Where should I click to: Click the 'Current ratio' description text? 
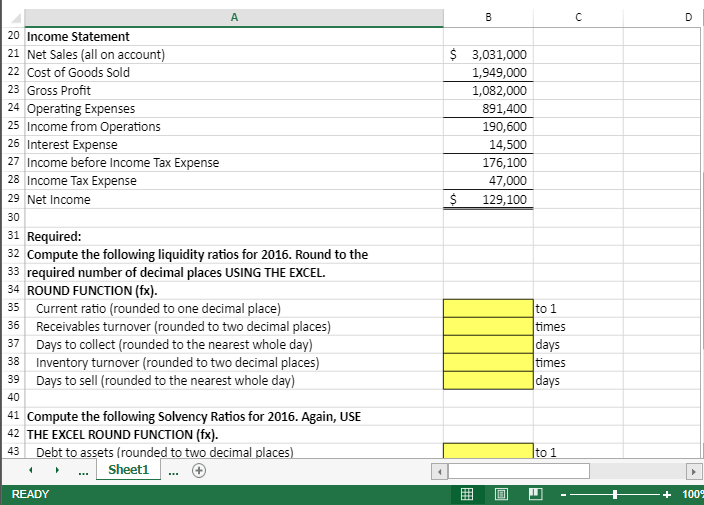[158, 309]
